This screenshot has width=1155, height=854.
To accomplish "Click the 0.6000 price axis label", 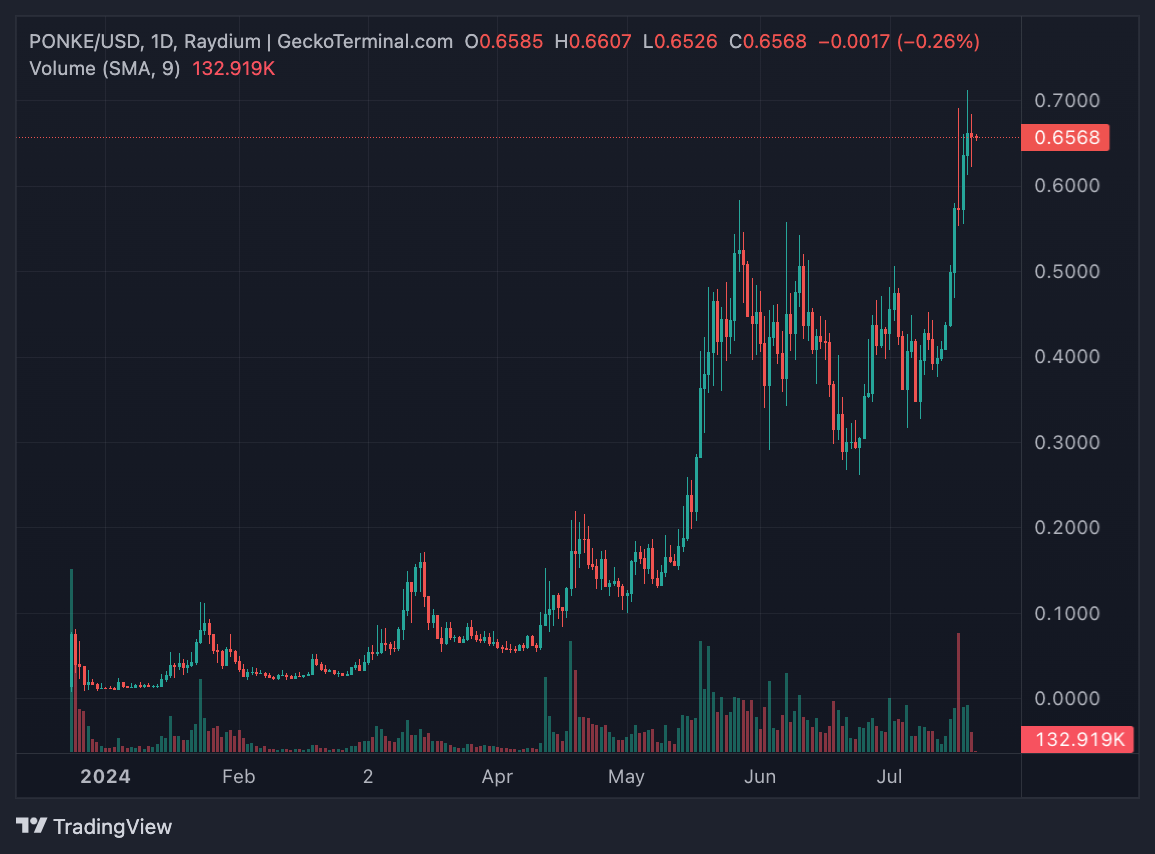I will pyautogui.click(x=1067, y=186).
